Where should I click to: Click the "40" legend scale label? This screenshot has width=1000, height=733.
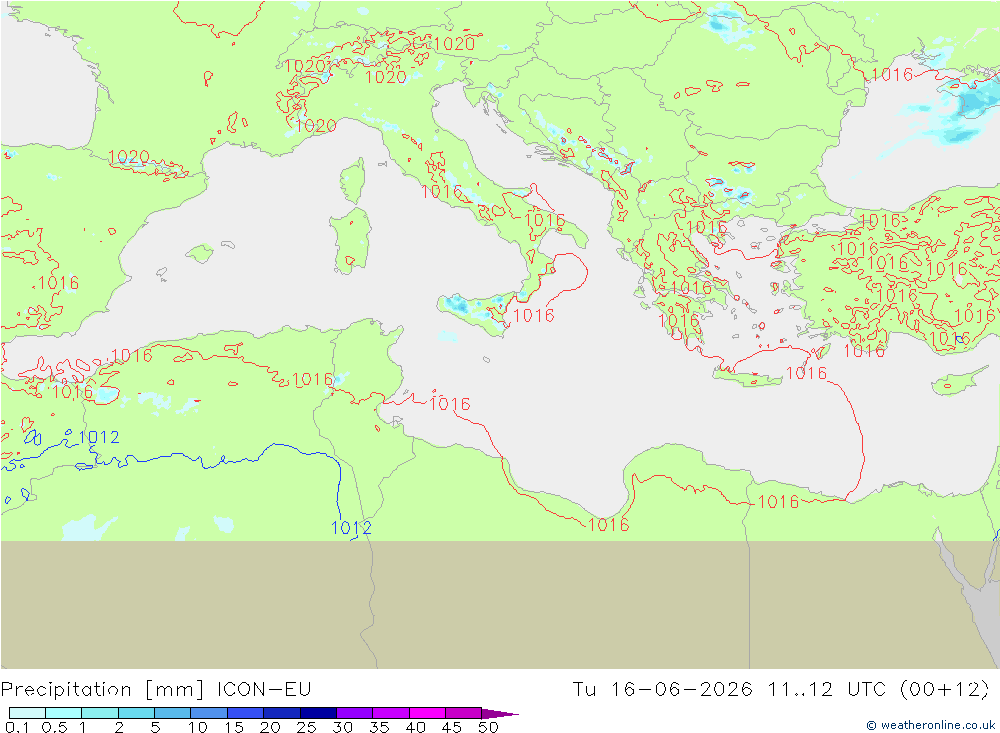click(x=415, y=727)
